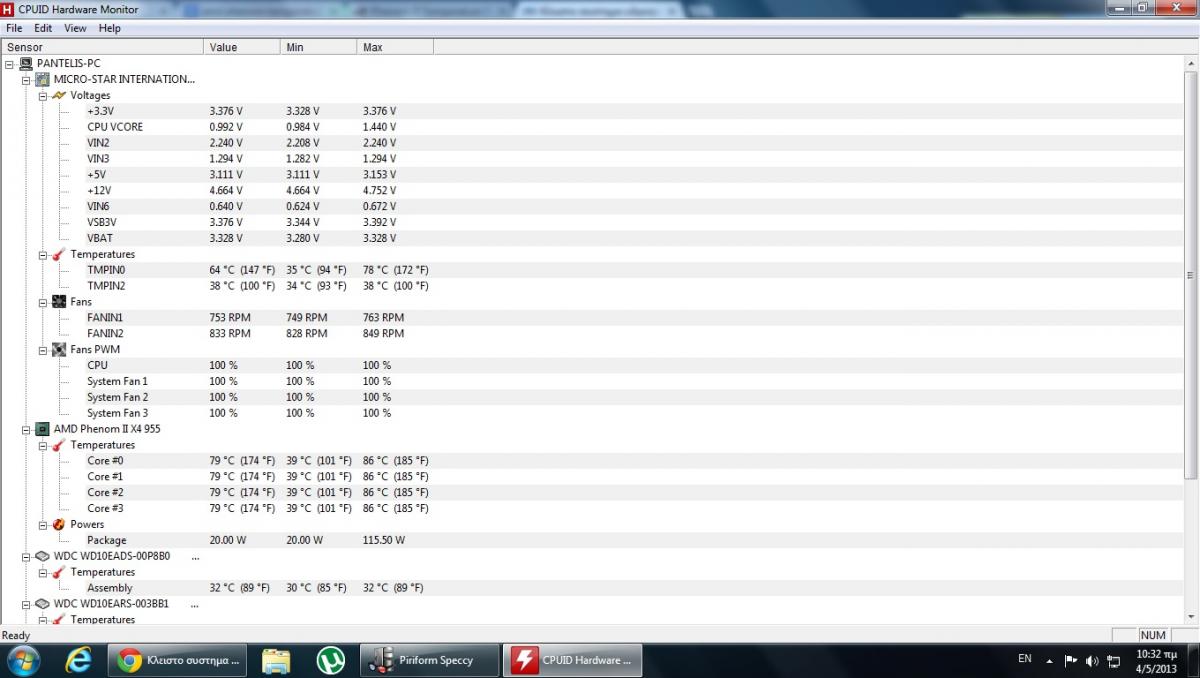This screenshot has height=678, width=1200.
Task: Click the motherboard Voltages lightning icon
Action: (x=59, y=95)
